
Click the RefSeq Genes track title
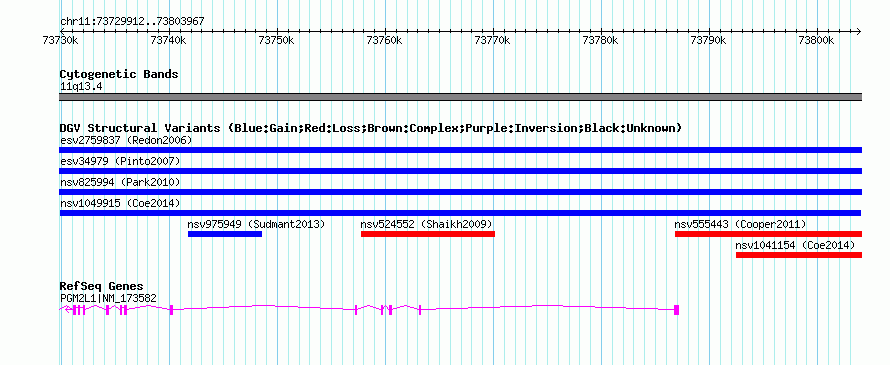102,286
